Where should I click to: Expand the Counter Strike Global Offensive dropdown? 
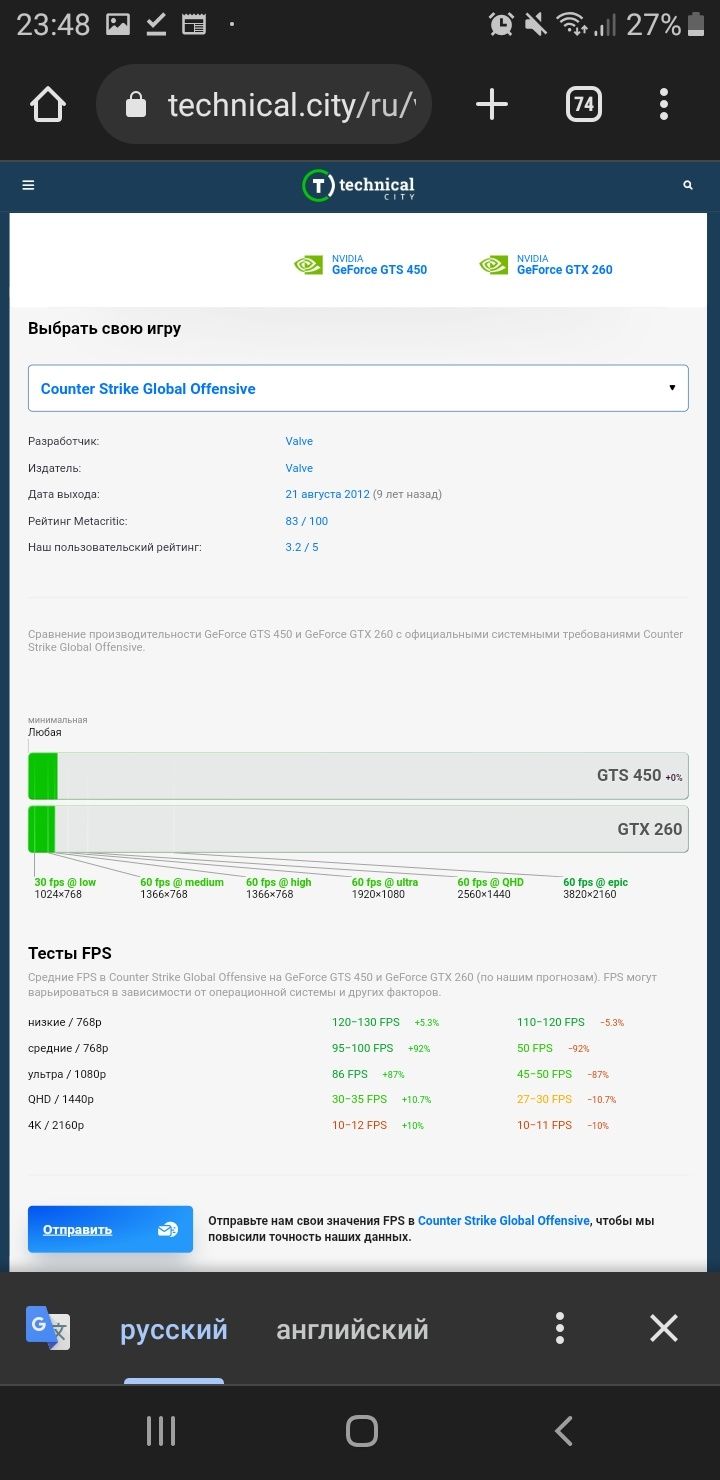tap(358, 388)
